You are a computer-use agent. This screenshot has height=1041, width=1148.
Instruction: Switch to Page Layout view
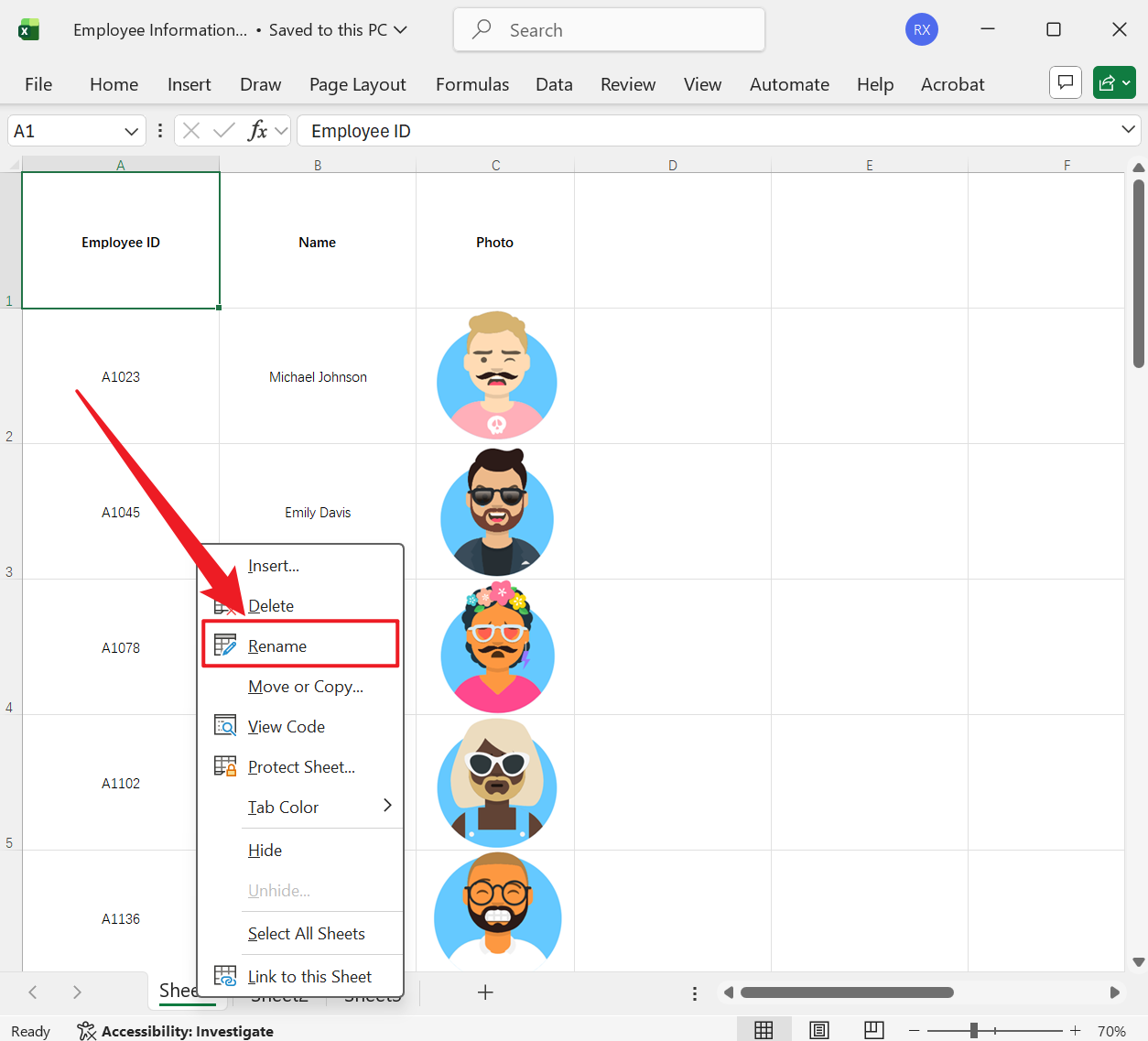[x=819, y=1029]
